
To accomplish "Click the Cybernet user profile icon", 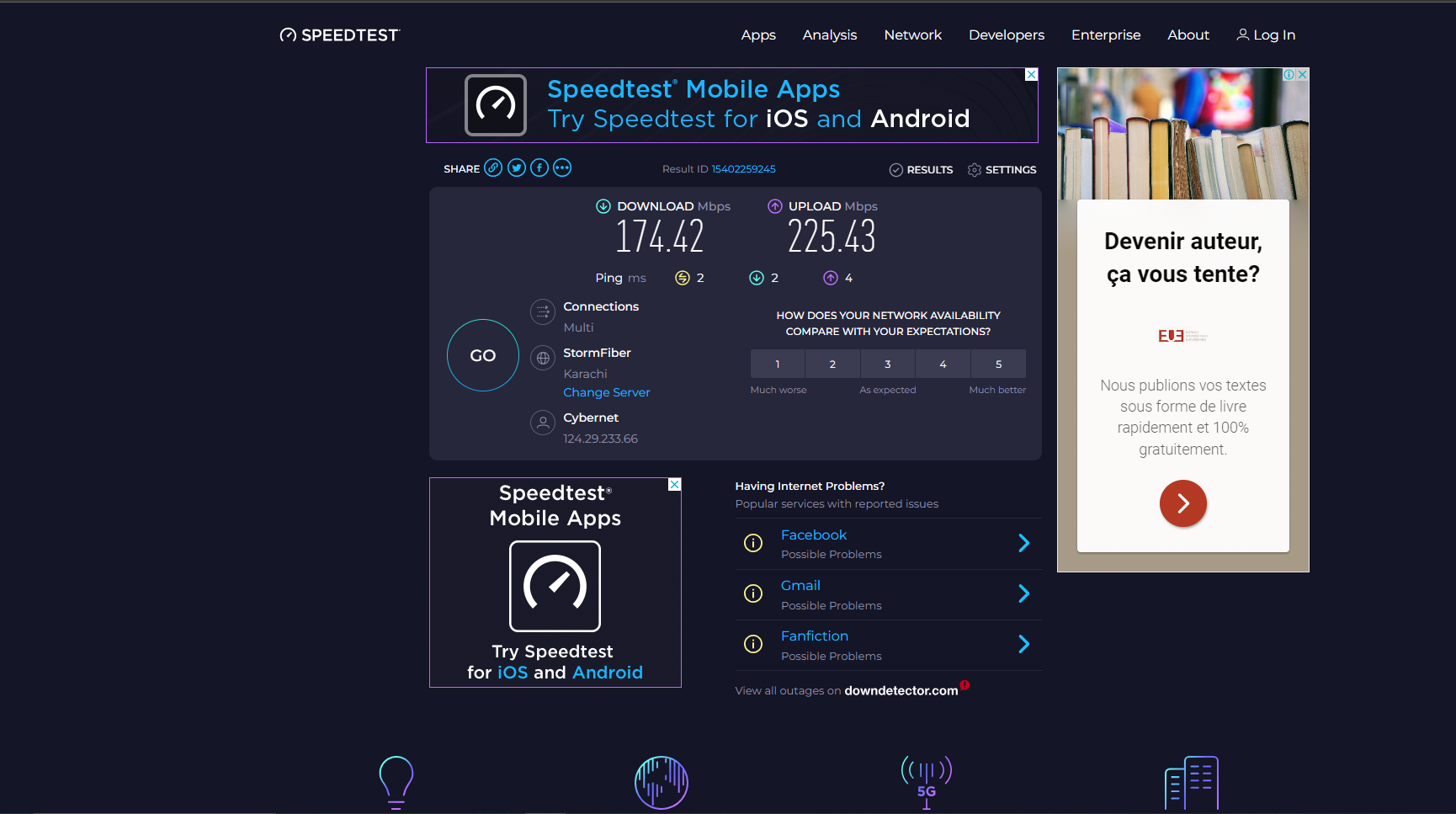I will 543,423.
